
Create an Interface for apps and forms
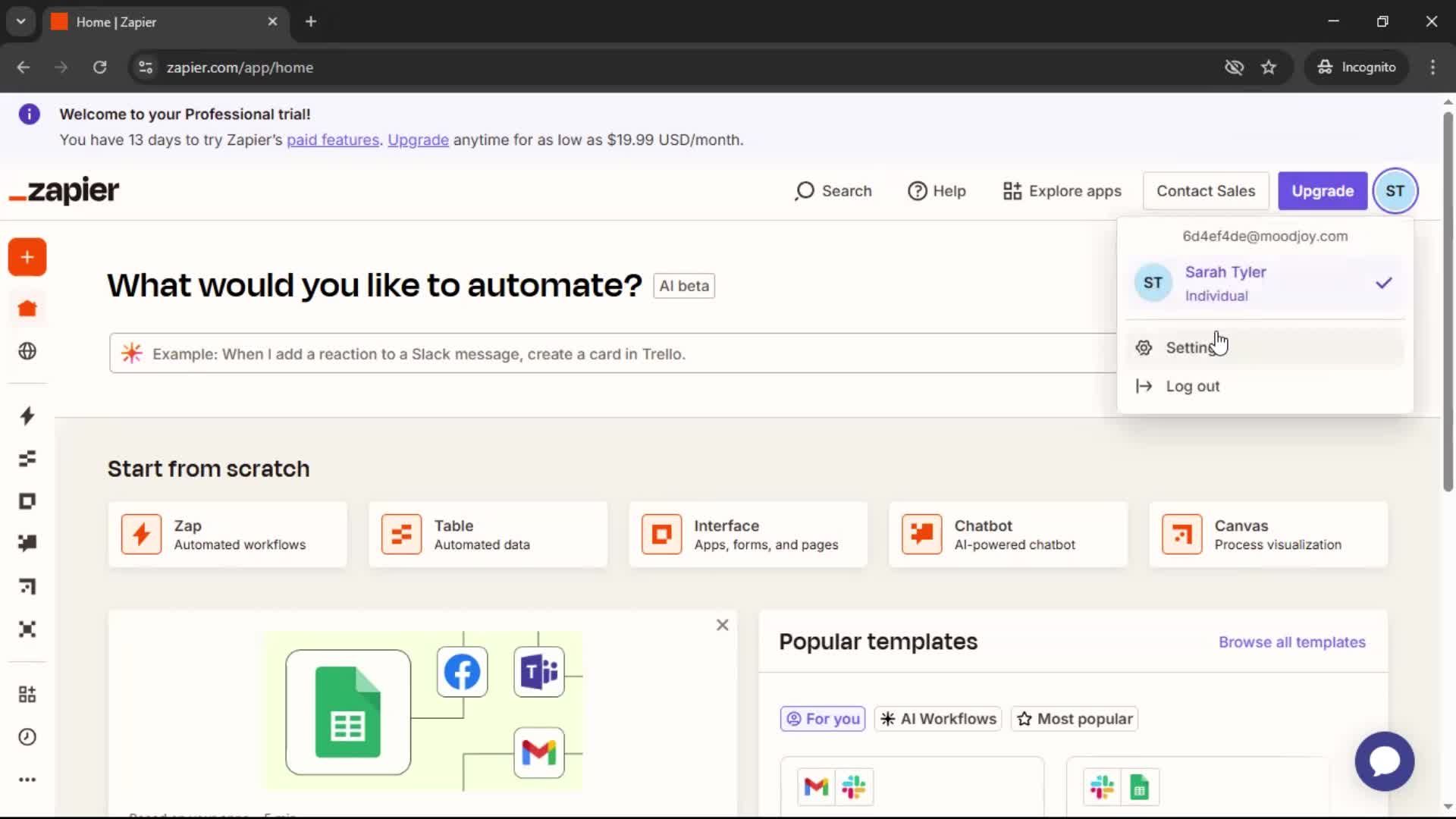748,535
